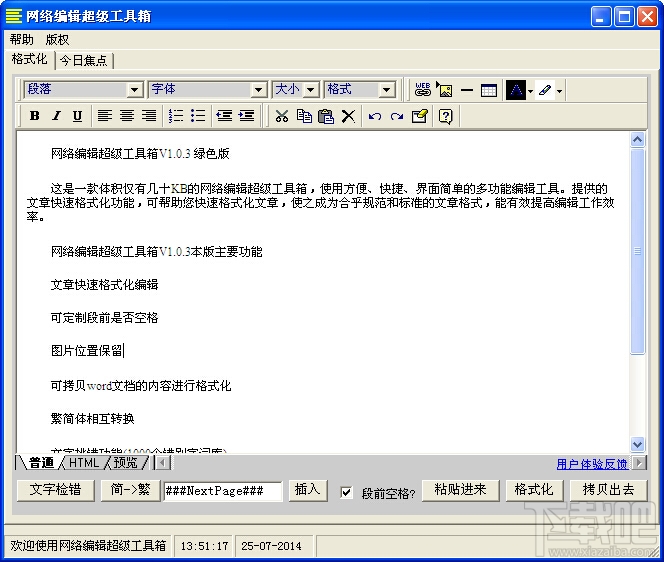
Task: Cut the selected text with scissors icon
Action: click(282, 116)
